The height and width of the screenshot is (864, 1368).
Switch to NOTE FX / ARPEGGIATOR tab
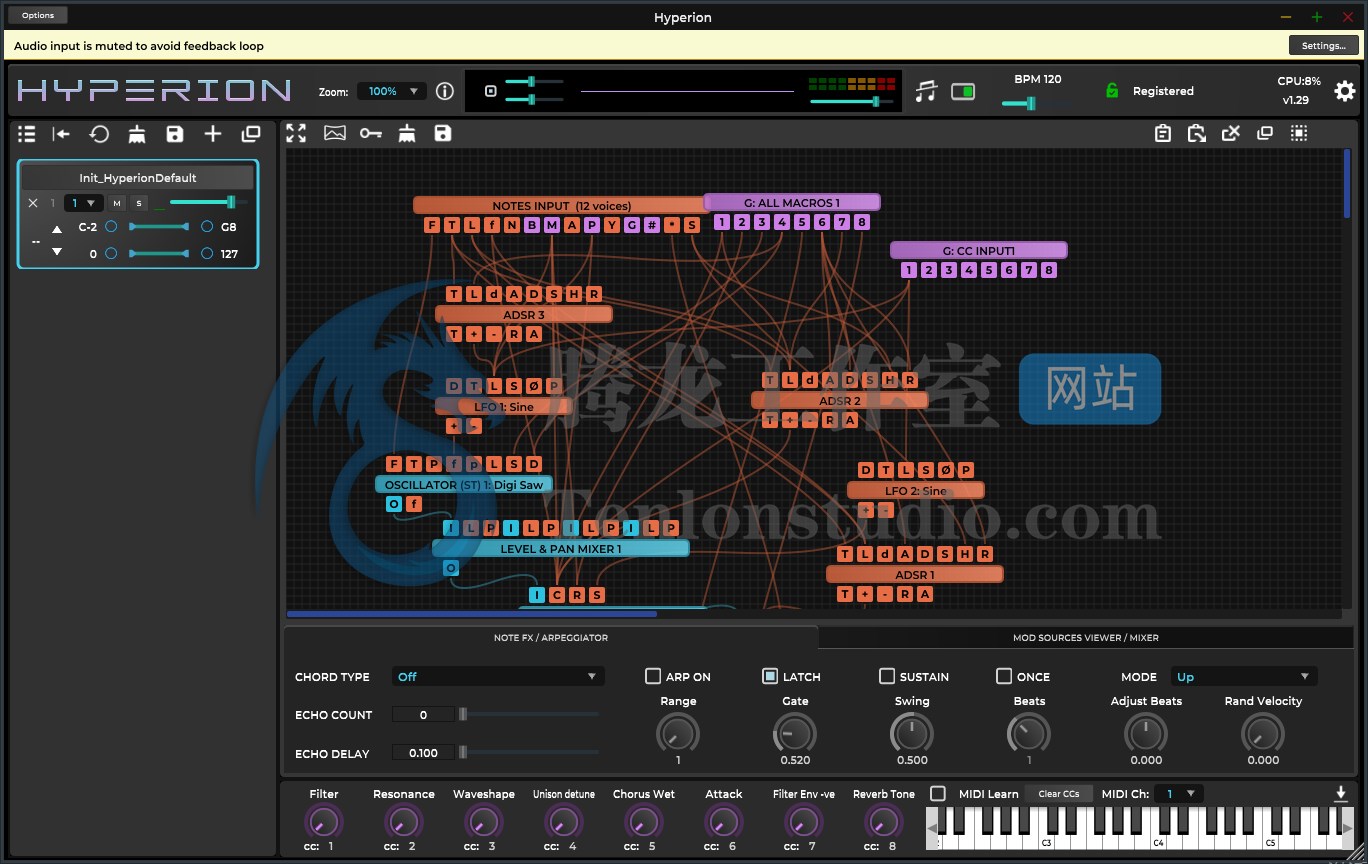pos(551,637)
